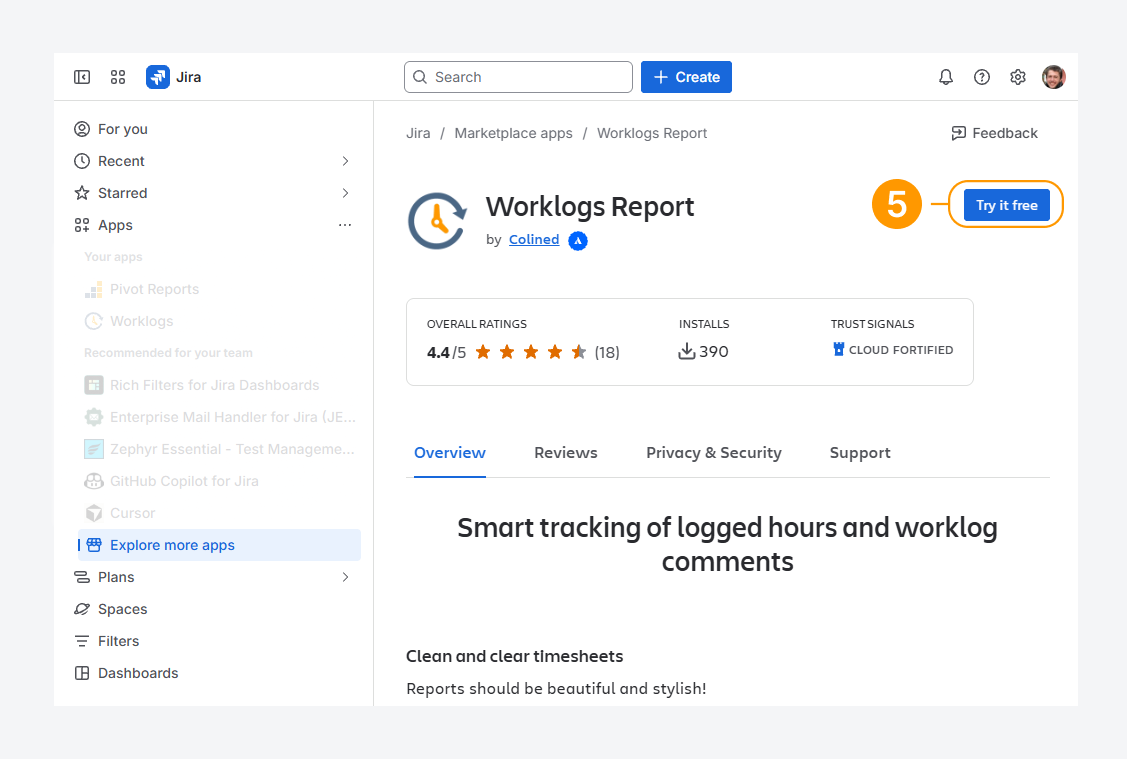
Task: Open notifications bell
Action: coord(946,77)
